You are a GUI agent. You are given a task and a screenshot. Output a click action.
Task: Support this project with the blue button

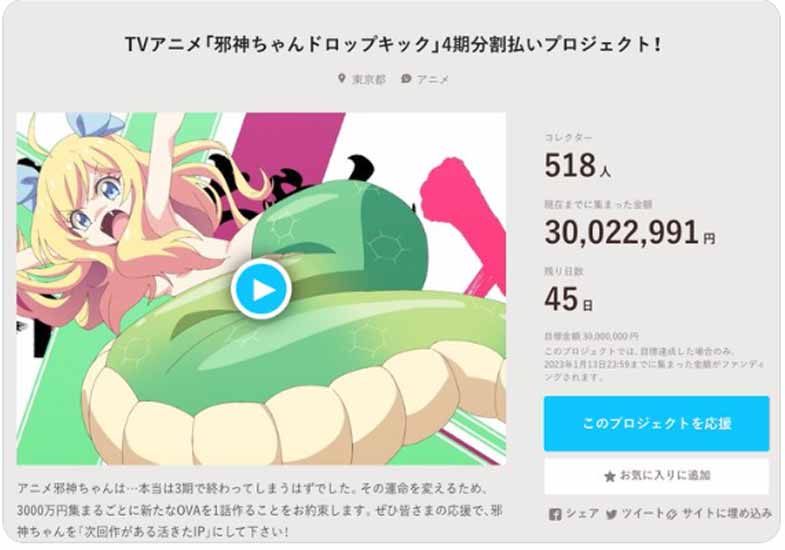[656, 423]
